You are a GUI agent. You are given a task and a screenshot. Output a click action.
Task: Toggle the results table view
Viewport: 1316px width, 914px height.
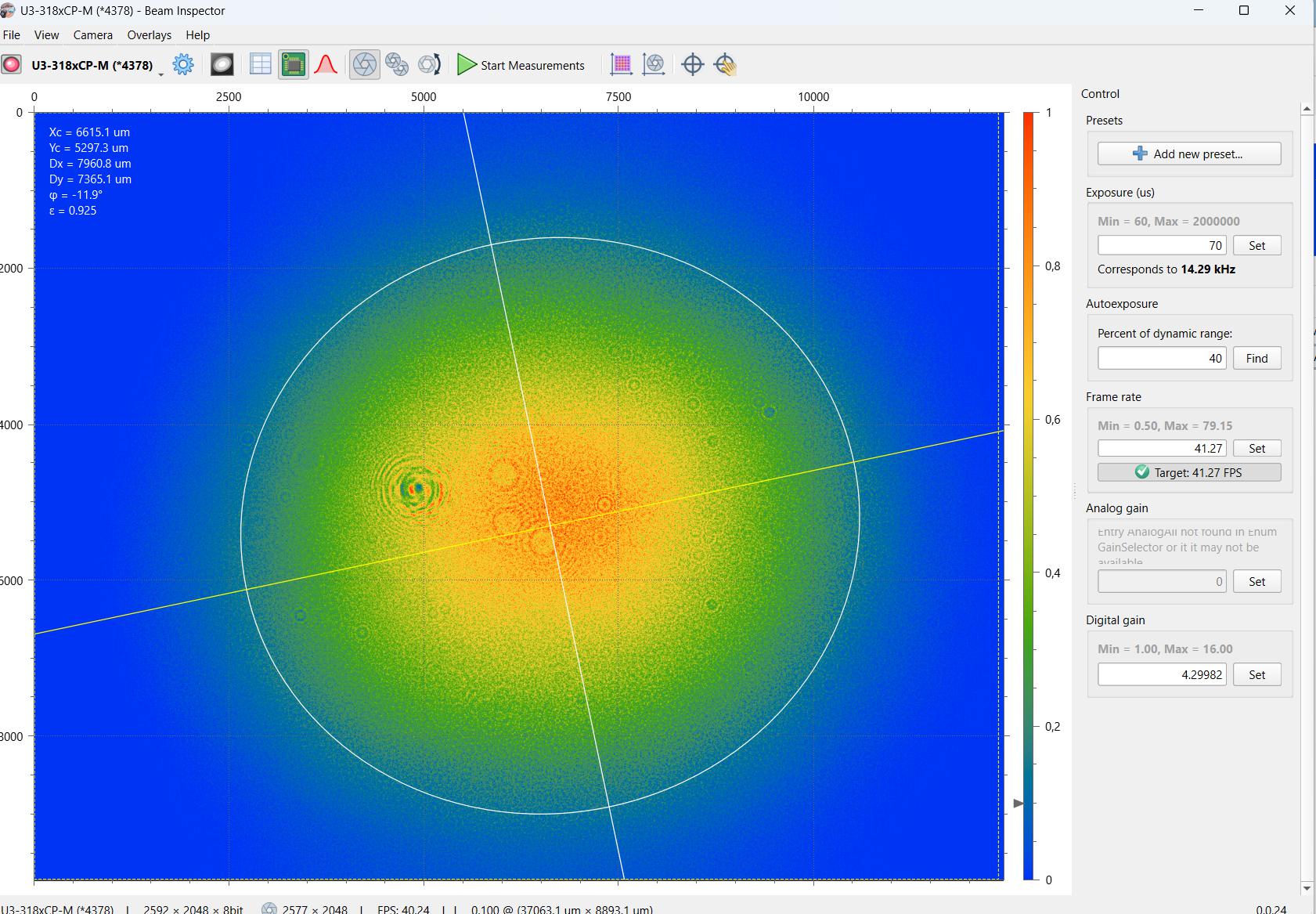(x=260, y=65)
